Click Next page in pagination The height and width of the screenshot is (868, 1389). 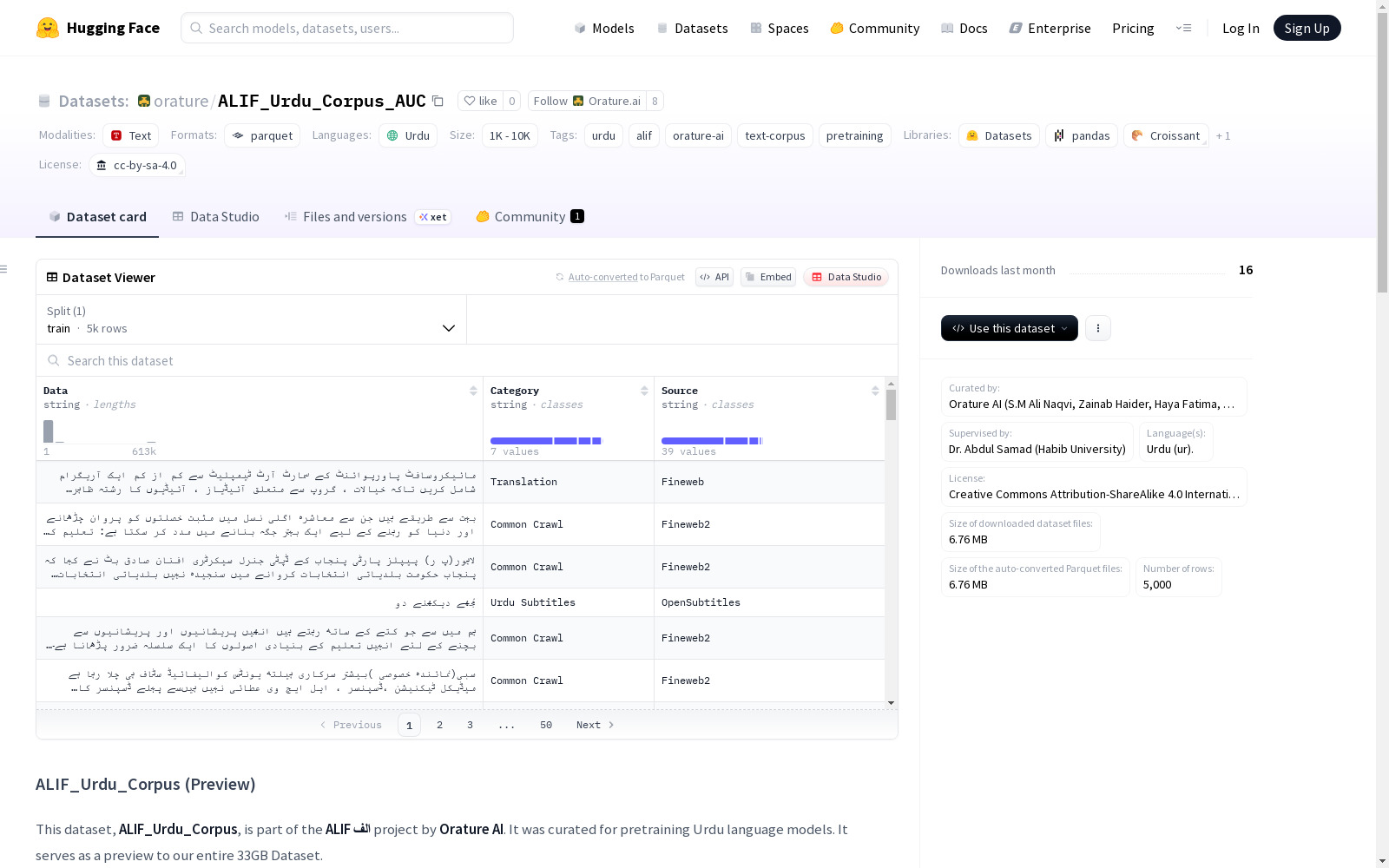[x=596, y=725]
